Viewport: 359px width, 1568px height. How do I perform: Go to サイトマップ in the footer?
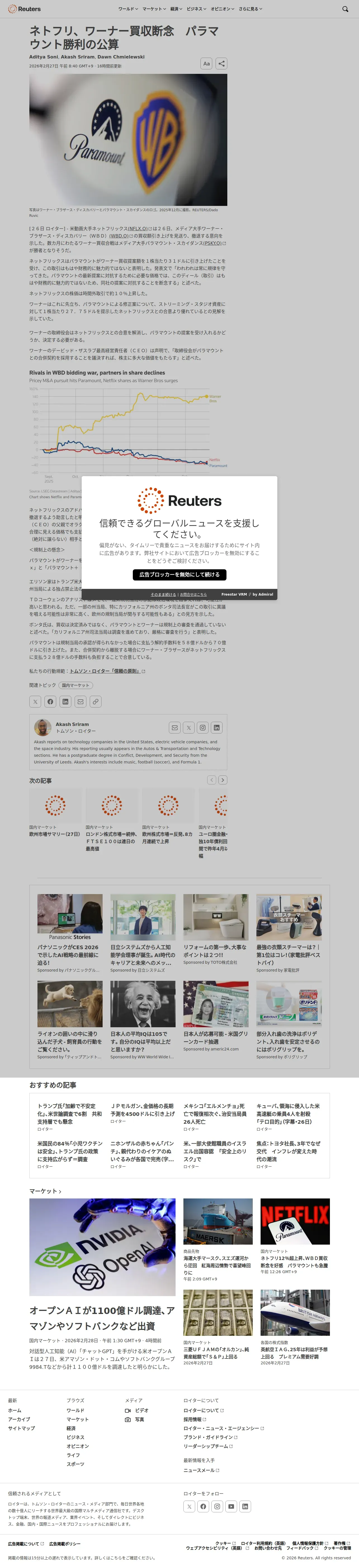(21, 1428)
